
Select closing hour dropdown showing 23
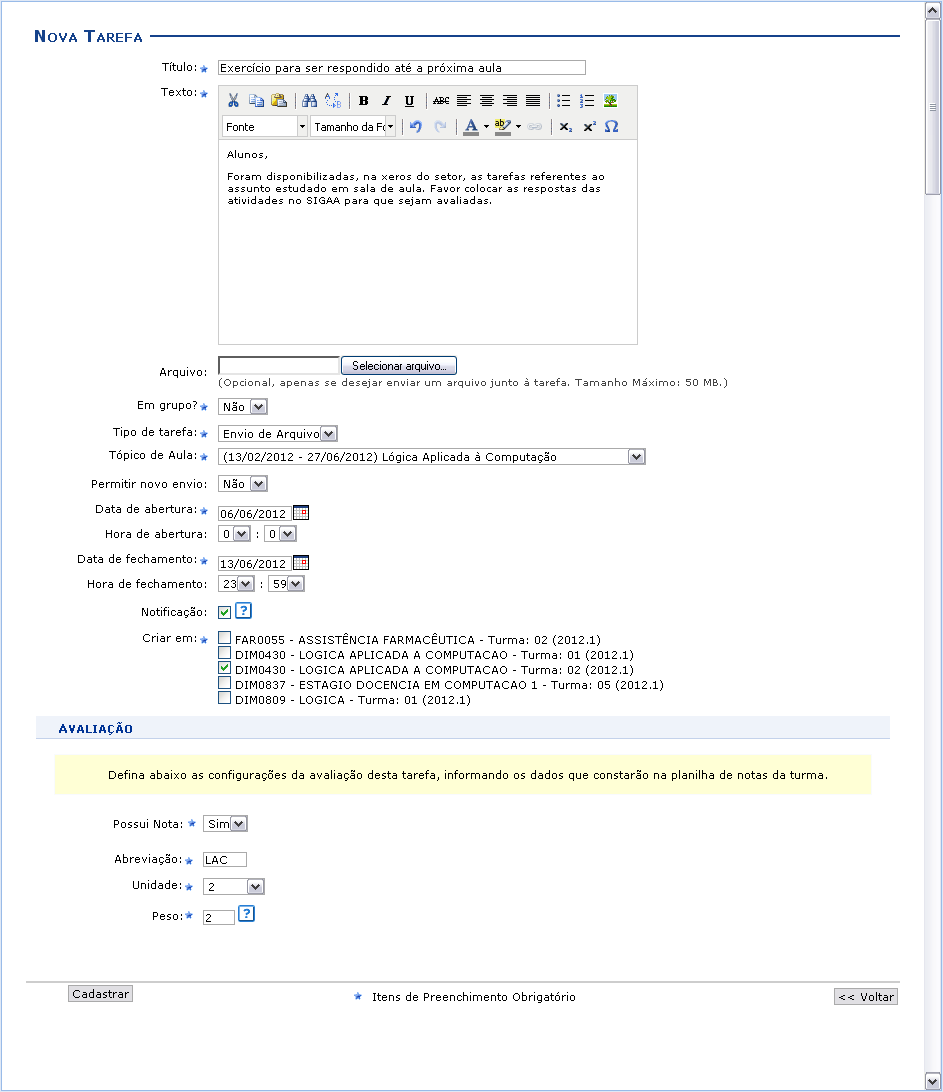236,584
